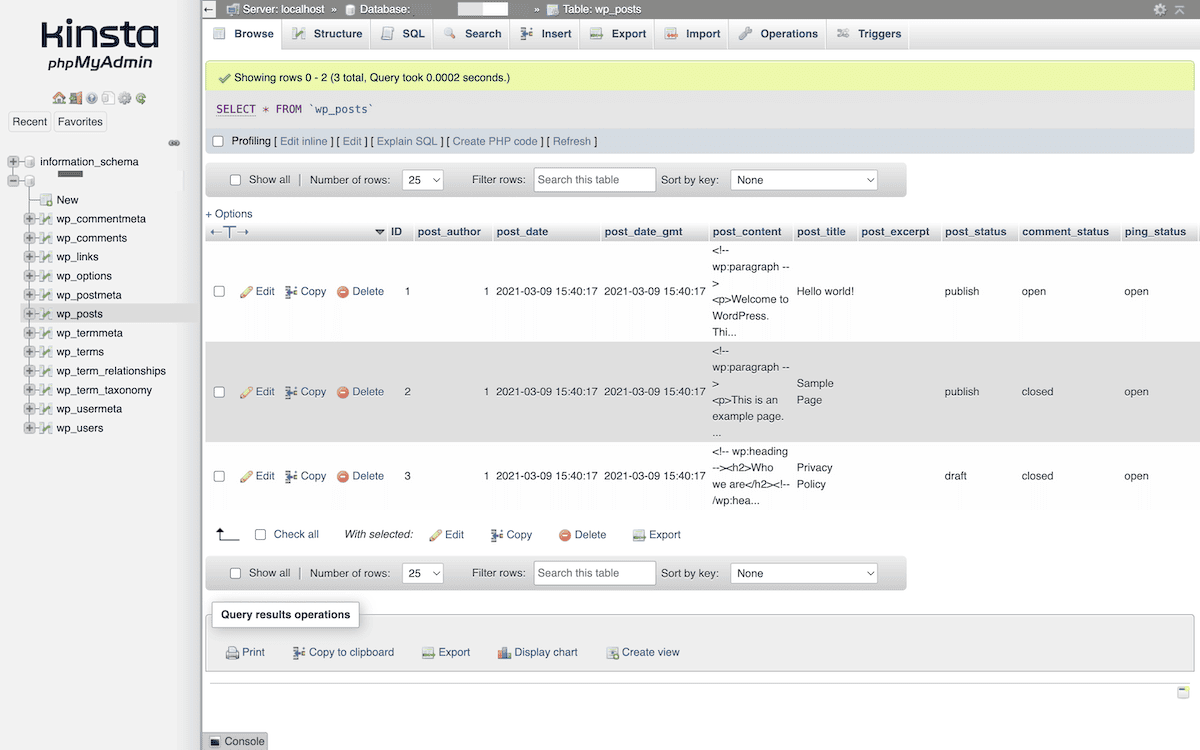Click the Log out door icon

[75, 98]
